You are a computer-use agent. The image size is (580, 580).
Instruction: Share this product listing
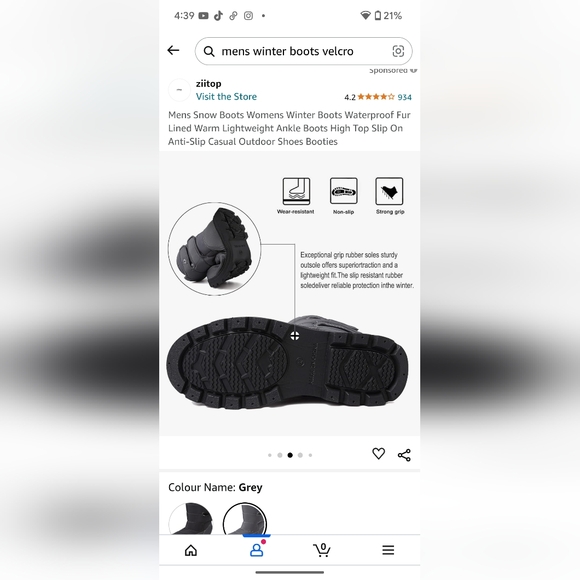pos(404,455)
